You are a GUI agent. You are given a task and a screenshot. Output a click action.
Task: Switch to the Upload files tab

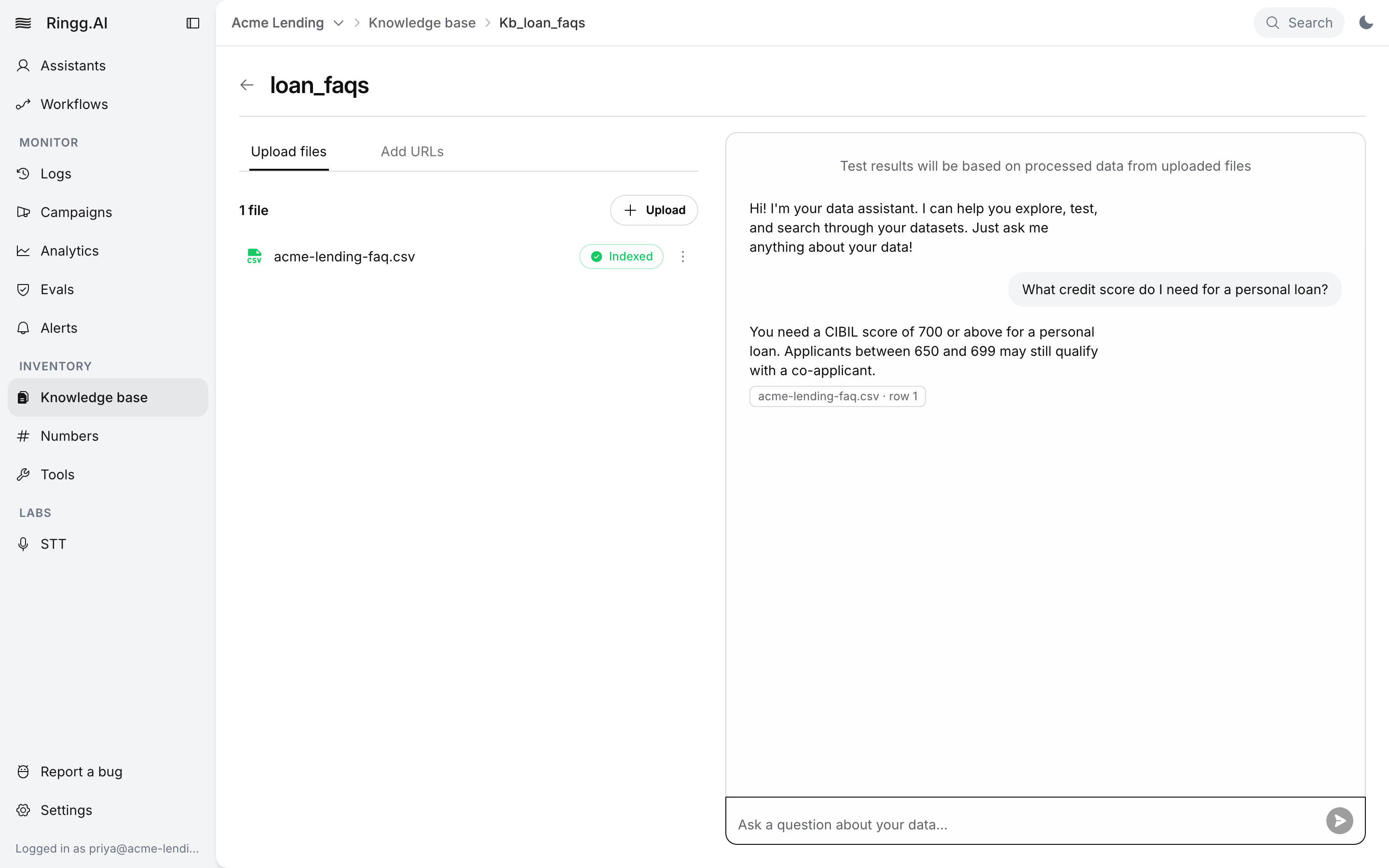[289, 151]
